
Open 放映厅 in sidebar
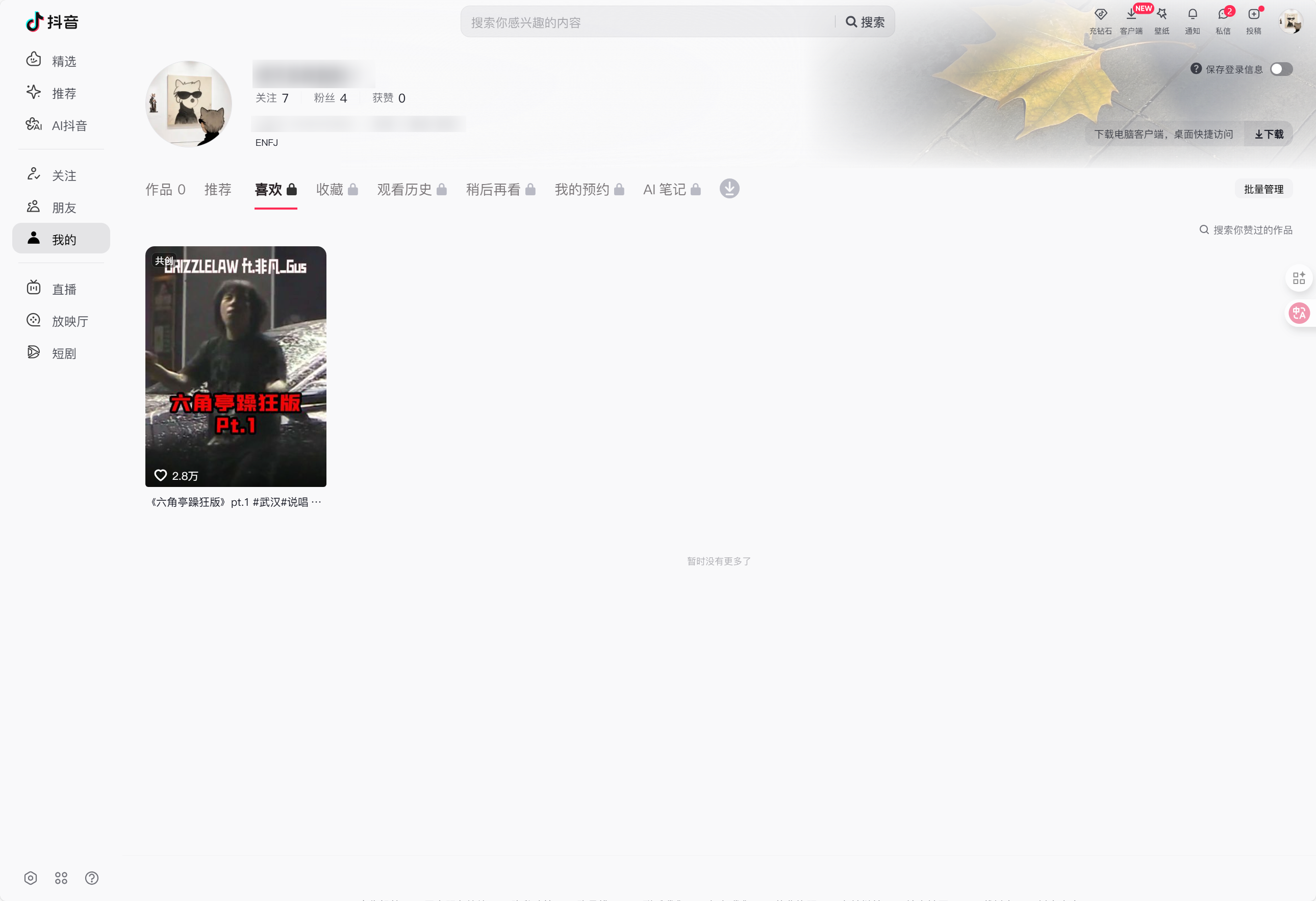tap(61, 321)
